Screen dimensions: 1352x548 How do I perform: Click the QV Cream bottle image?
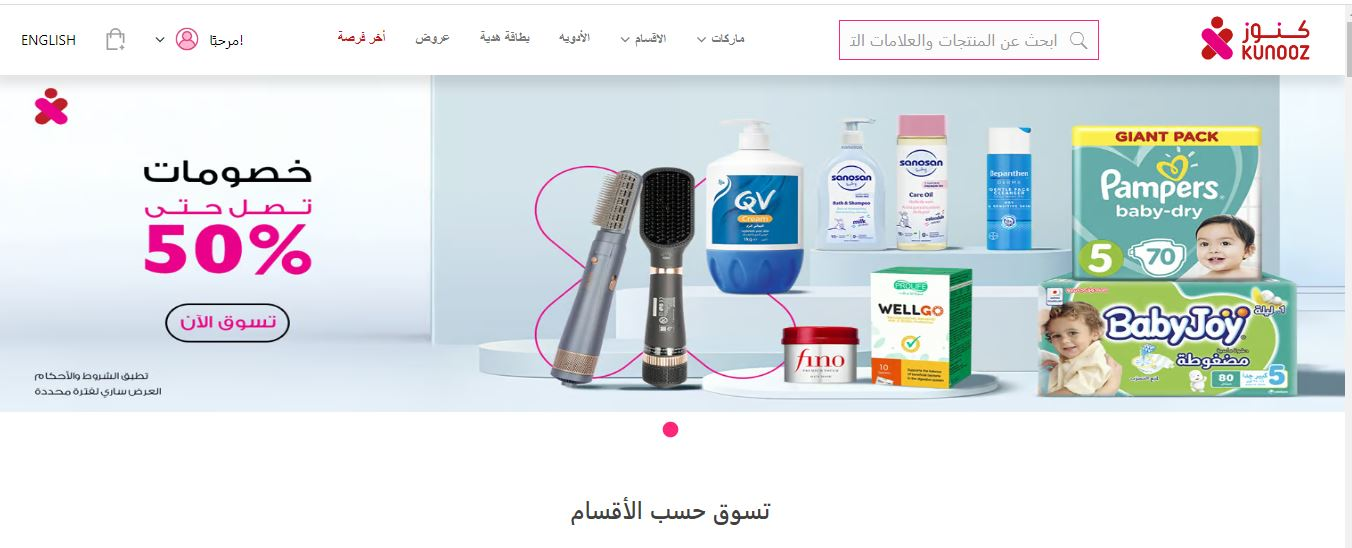(x=754, y=207)
